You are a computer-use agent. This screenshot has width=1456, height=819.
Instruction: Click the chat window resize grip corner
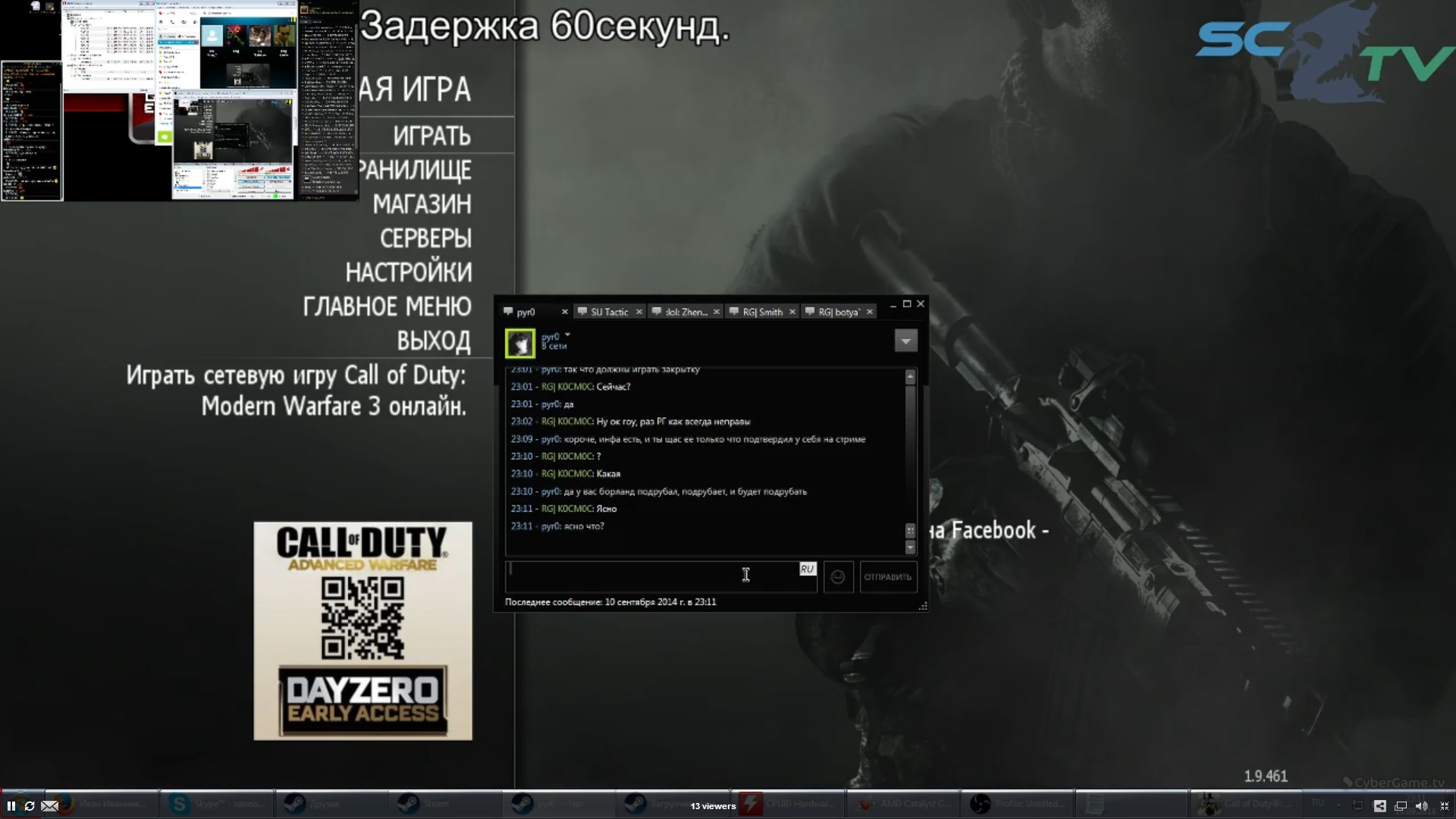(x=923, y=606)
